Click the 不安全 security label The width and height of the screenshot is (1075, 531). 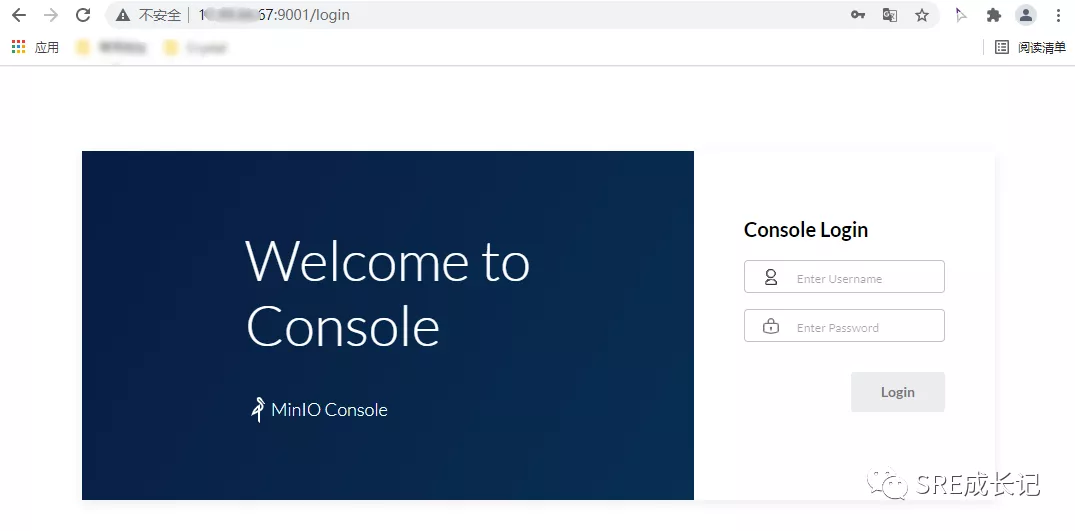tap(160, 15)
